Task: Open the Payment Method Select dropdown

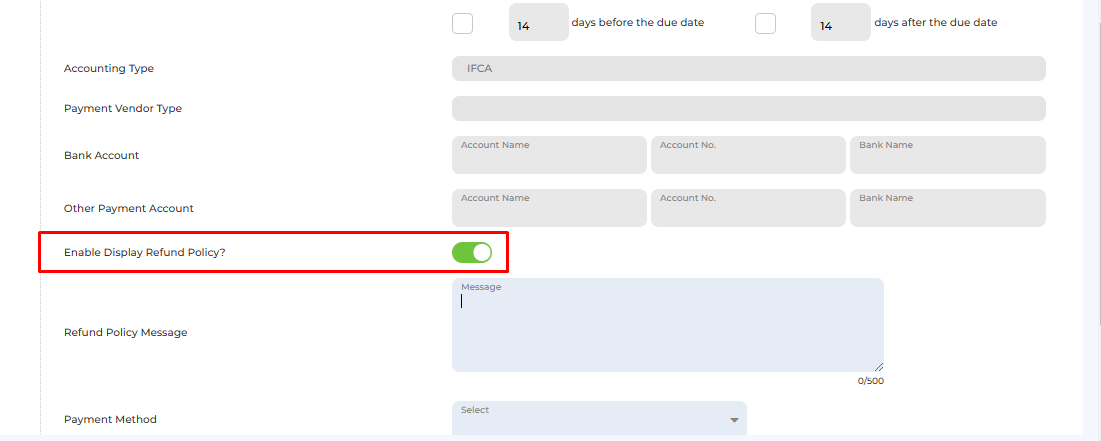Action: [599, 419]
